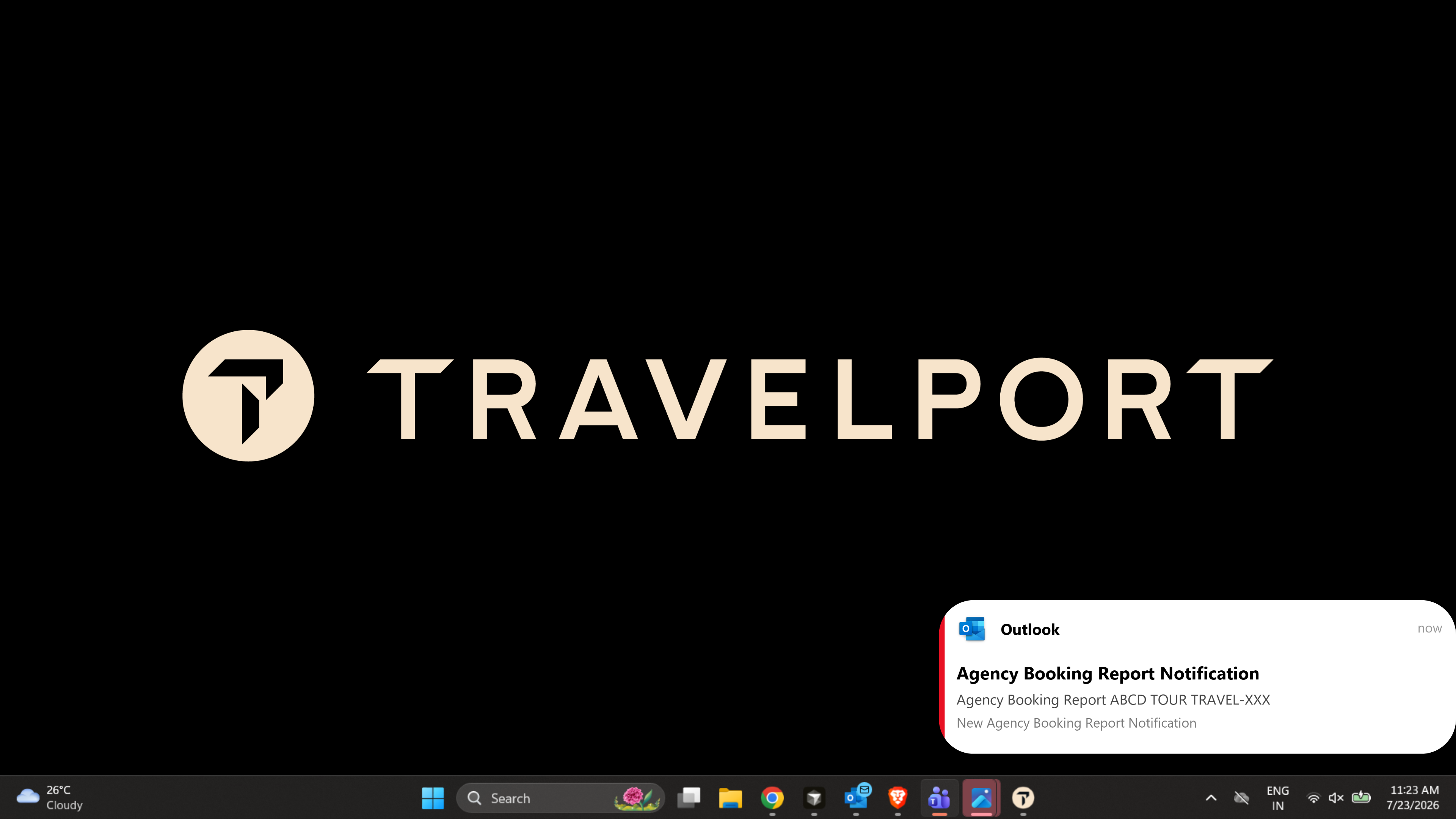Open Task View from the taskbar
Image resolution: width=1456 pixels, height=819 pixels.
click(x=689, y=797)
